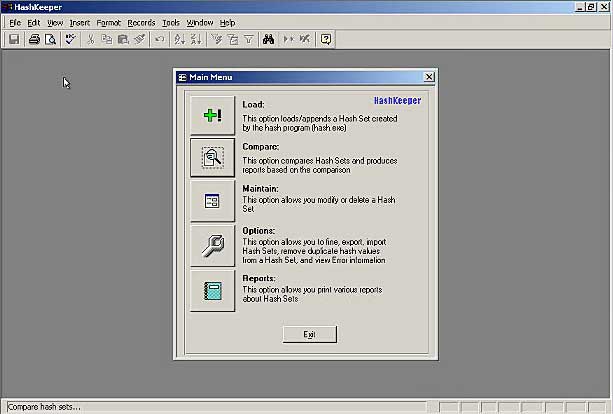
Task: Open Options with the wrench button
Action: [213, 245]
